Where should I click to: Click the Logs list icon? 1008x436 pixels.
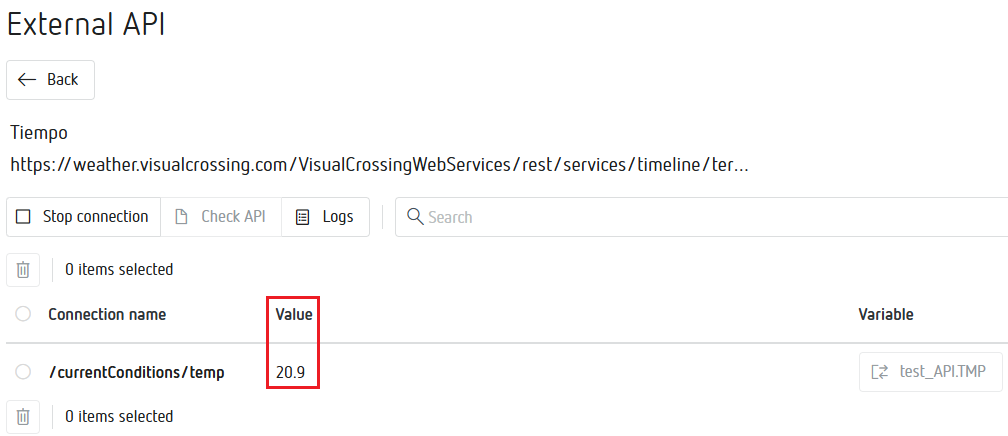pyautogui.click(x=302, y=217)
